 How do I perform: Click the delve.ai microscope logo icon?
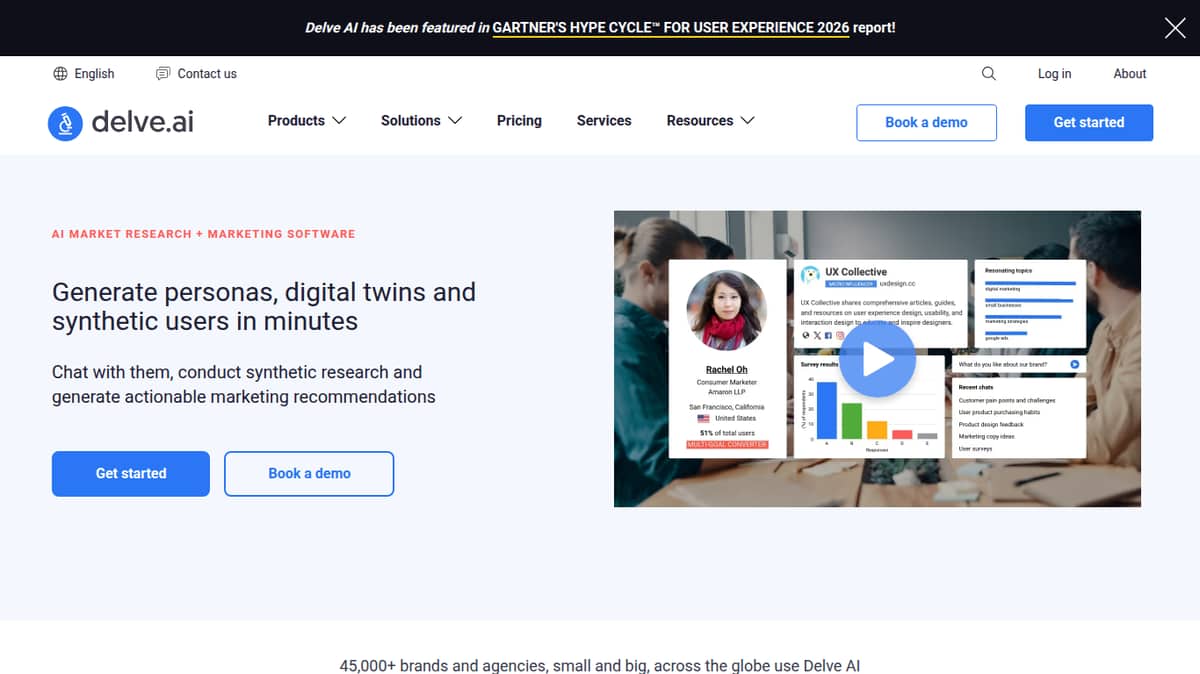tap(65, 123)
